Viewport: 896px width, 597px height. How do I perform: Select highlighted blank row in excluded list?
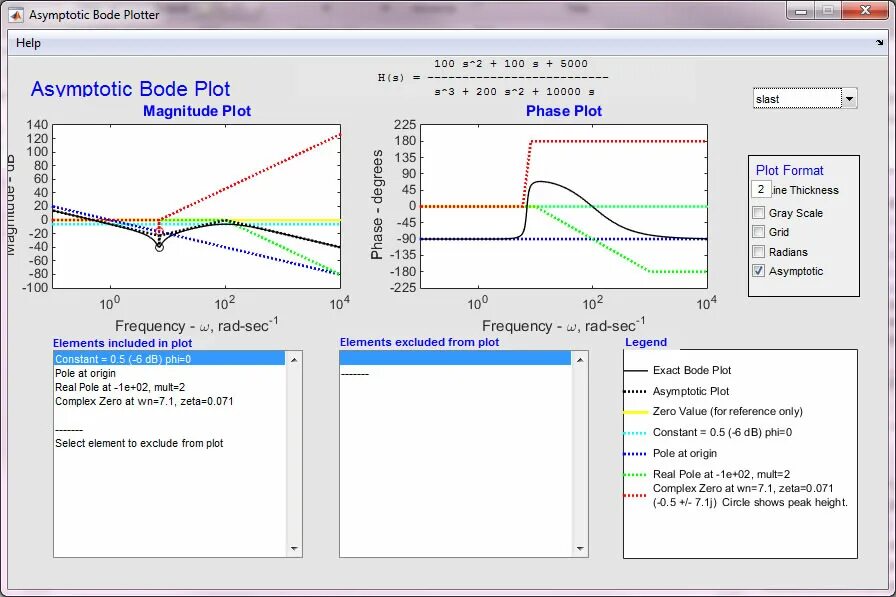[455, 358]
